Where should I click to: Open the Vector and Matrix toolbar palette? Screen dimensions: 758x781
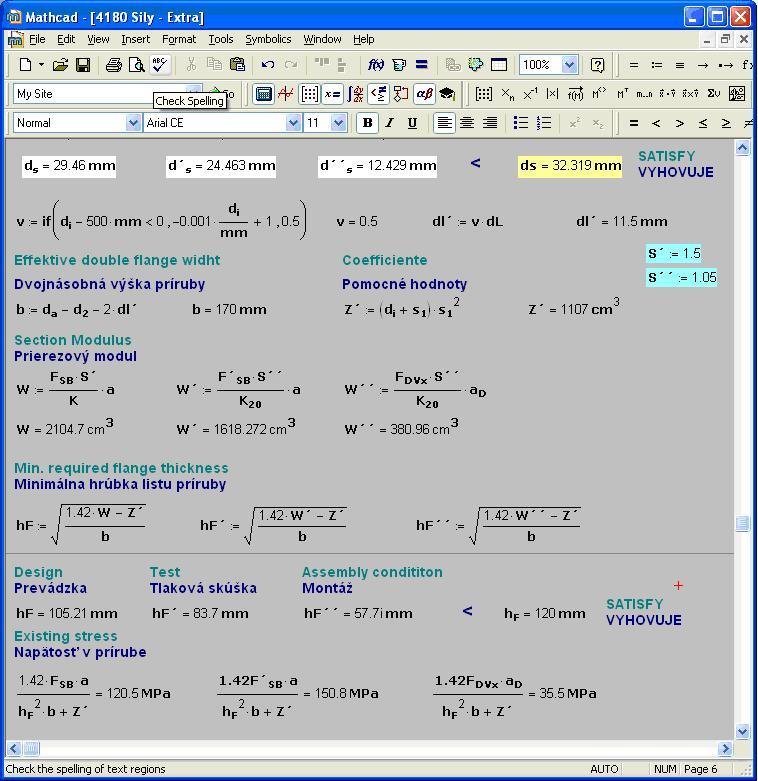(309, 94)
